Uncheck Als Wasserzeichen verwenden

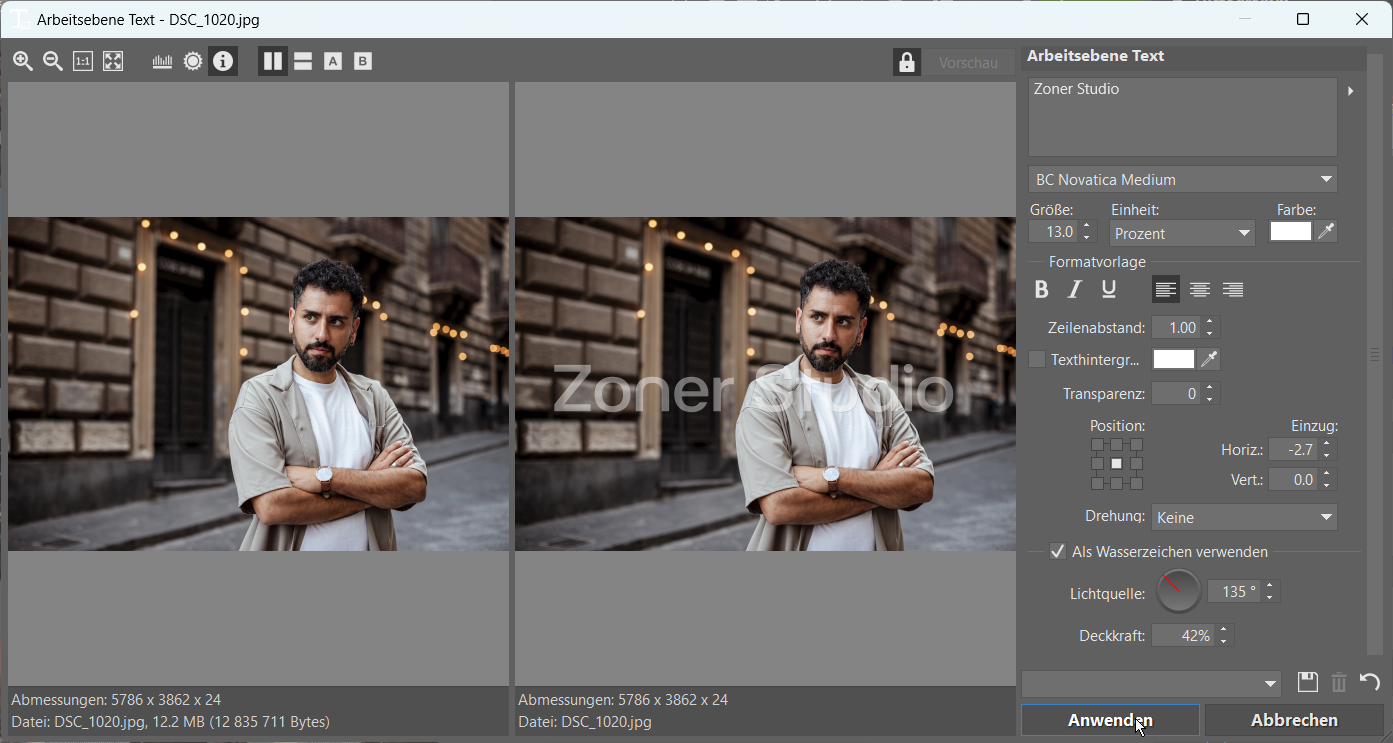pos(1057,552)
